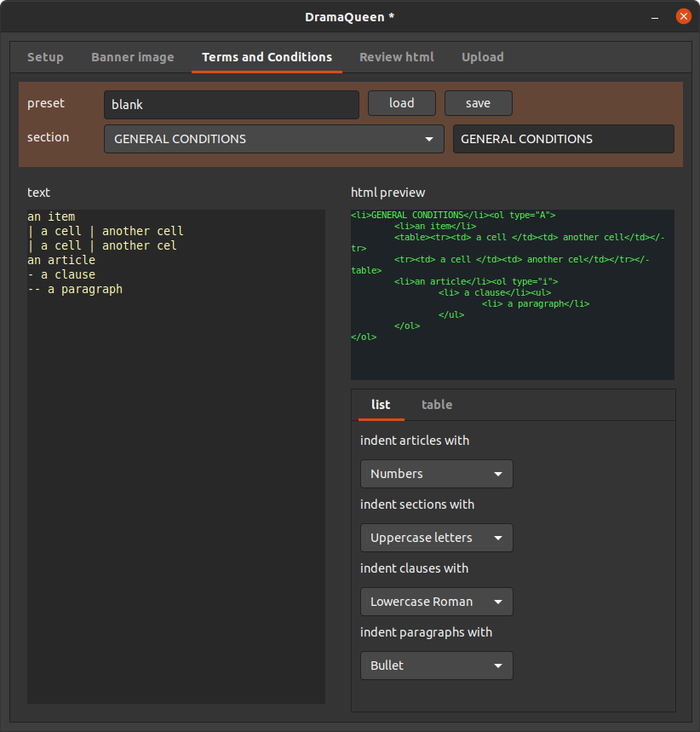Open the indent articles with Numbers dropdown
700x732 pixels.
(x=437, y=474)
